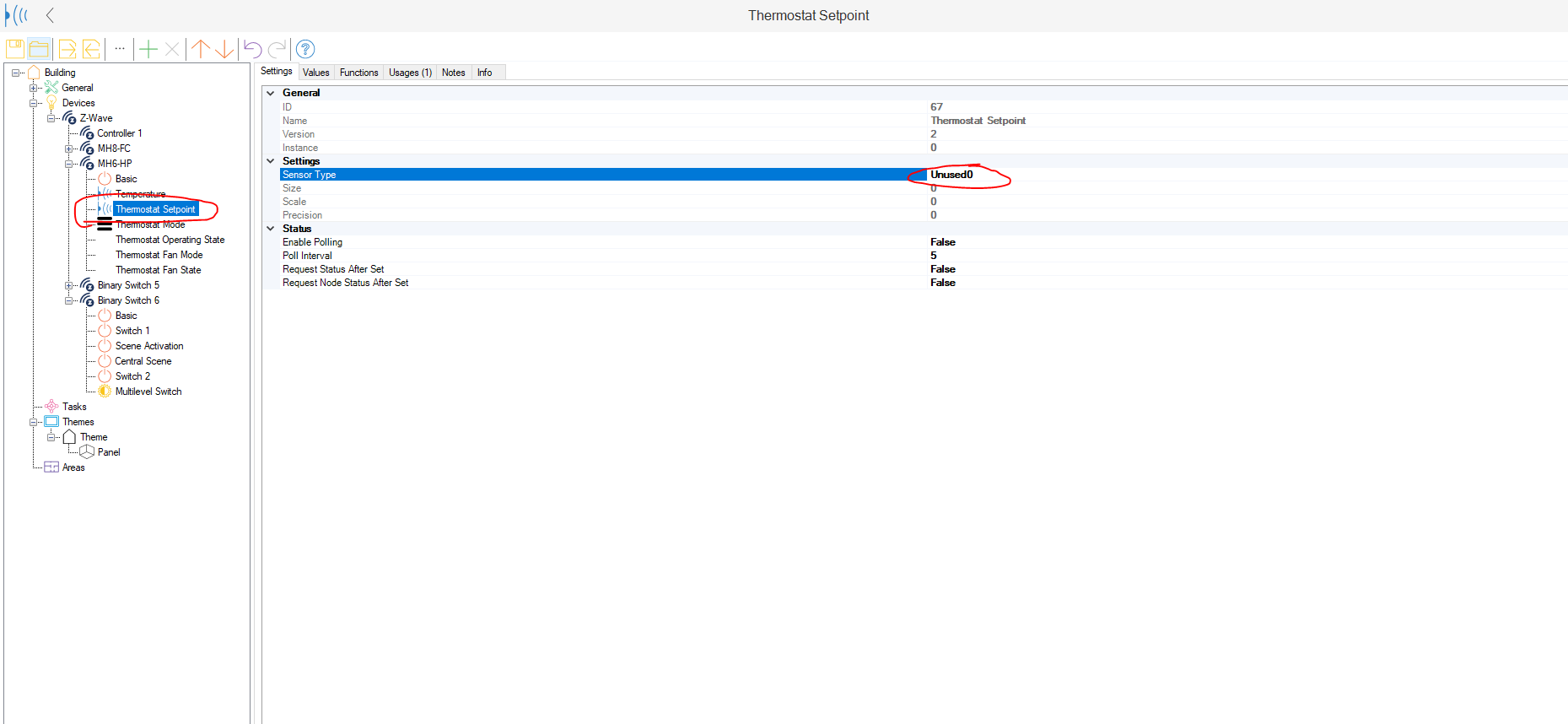The width and height of the screenshot is (1568, 724).
Task: Go back using the top-left arrow
Action: 51,15
